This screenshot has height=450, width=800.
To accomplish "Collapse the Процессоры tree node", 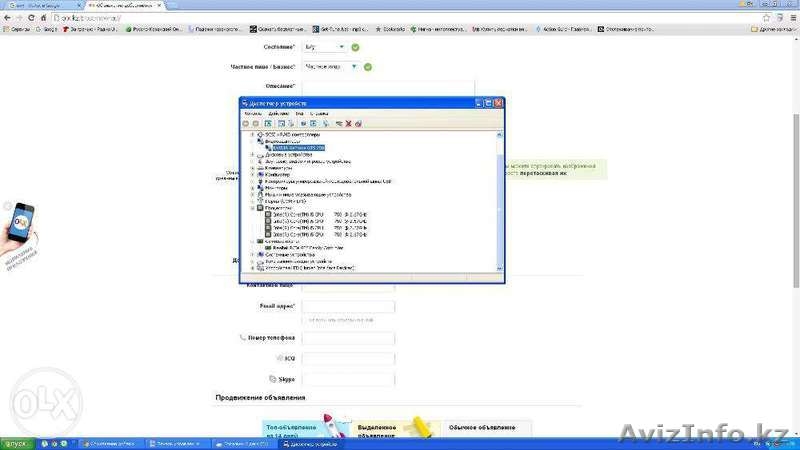I will pyautogui.click(x=252, y=207).
